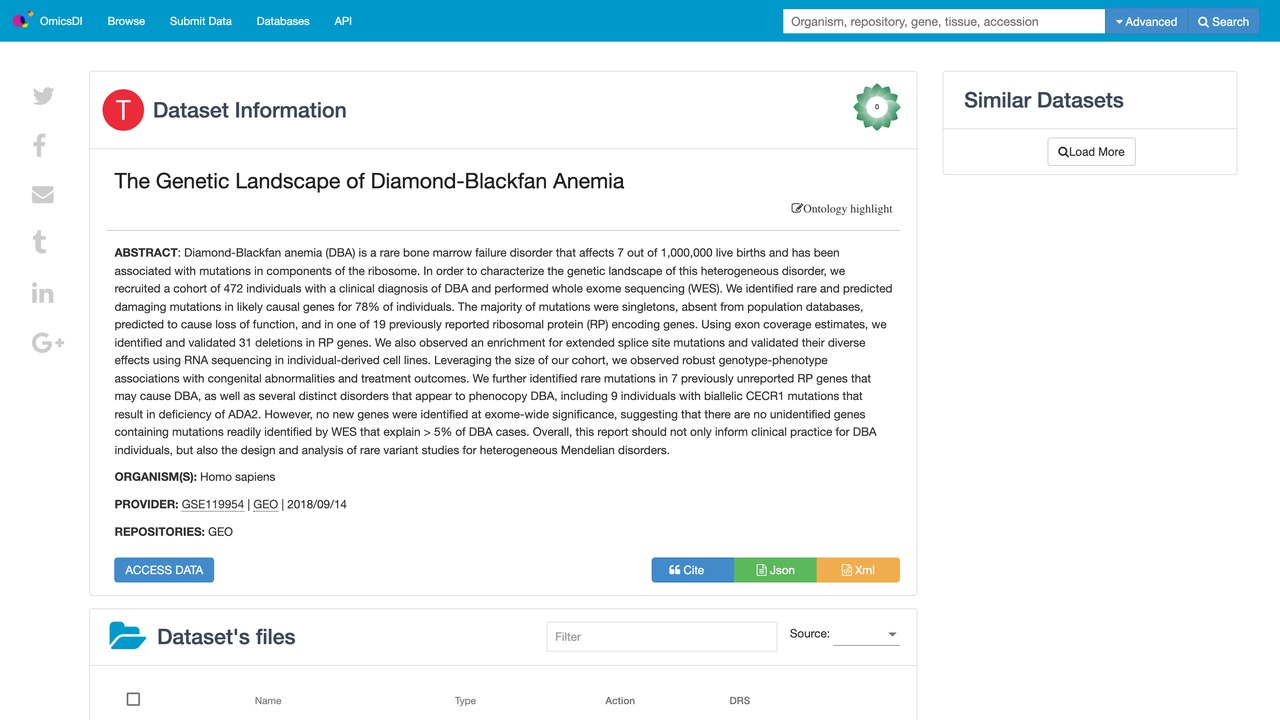Open the Source dropdown
The image size is (1280, 720).
866,634
